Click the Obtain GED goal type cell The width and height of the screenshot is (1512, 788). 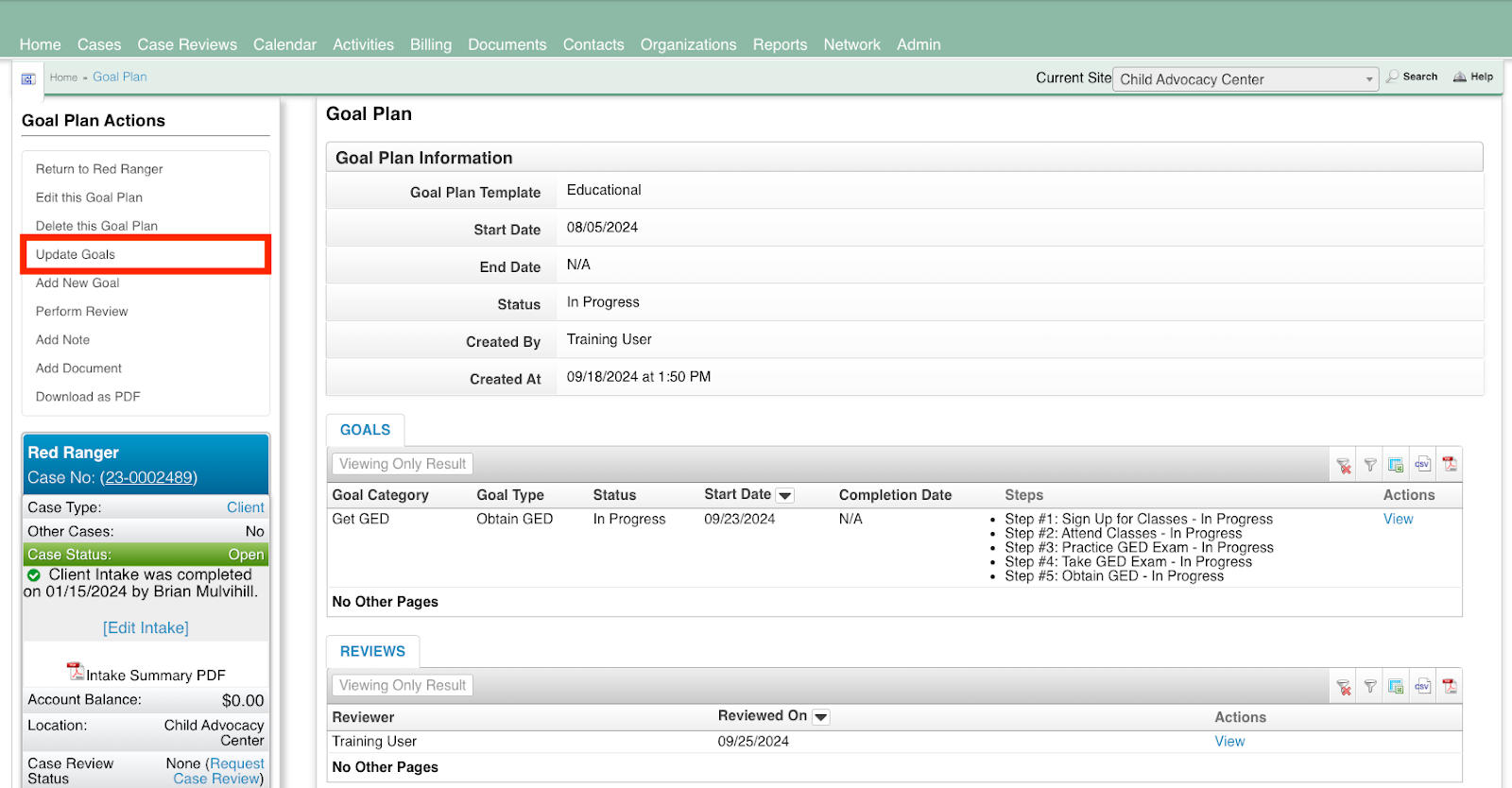(x=514, y=520)
